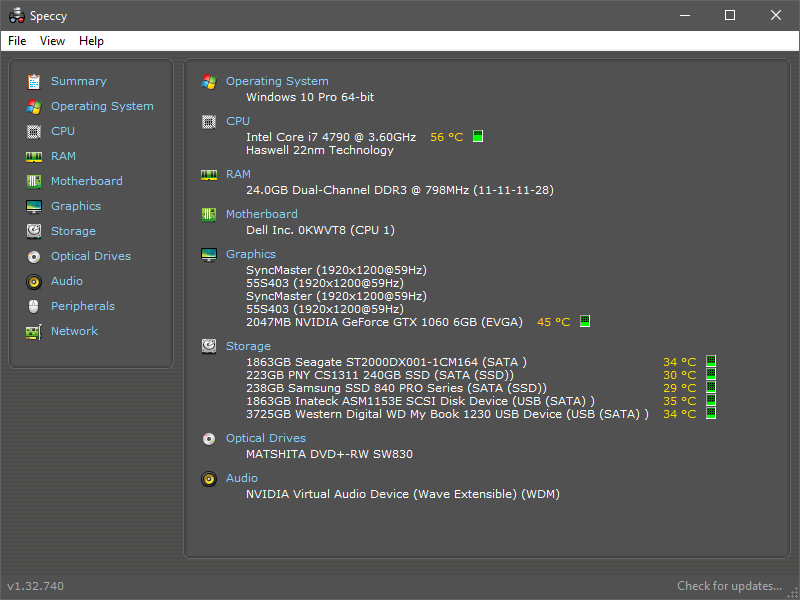Click the CPU temperature indicator icon
This screenshot has width=800, height=600.
click(x=478, y=137)
